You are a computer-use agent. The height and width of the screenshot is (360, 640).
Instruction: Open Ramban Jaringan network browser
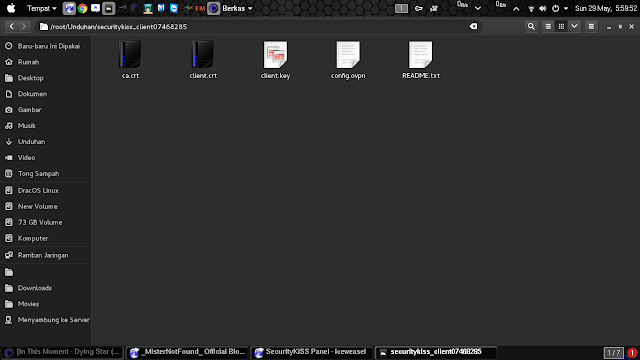45,256
